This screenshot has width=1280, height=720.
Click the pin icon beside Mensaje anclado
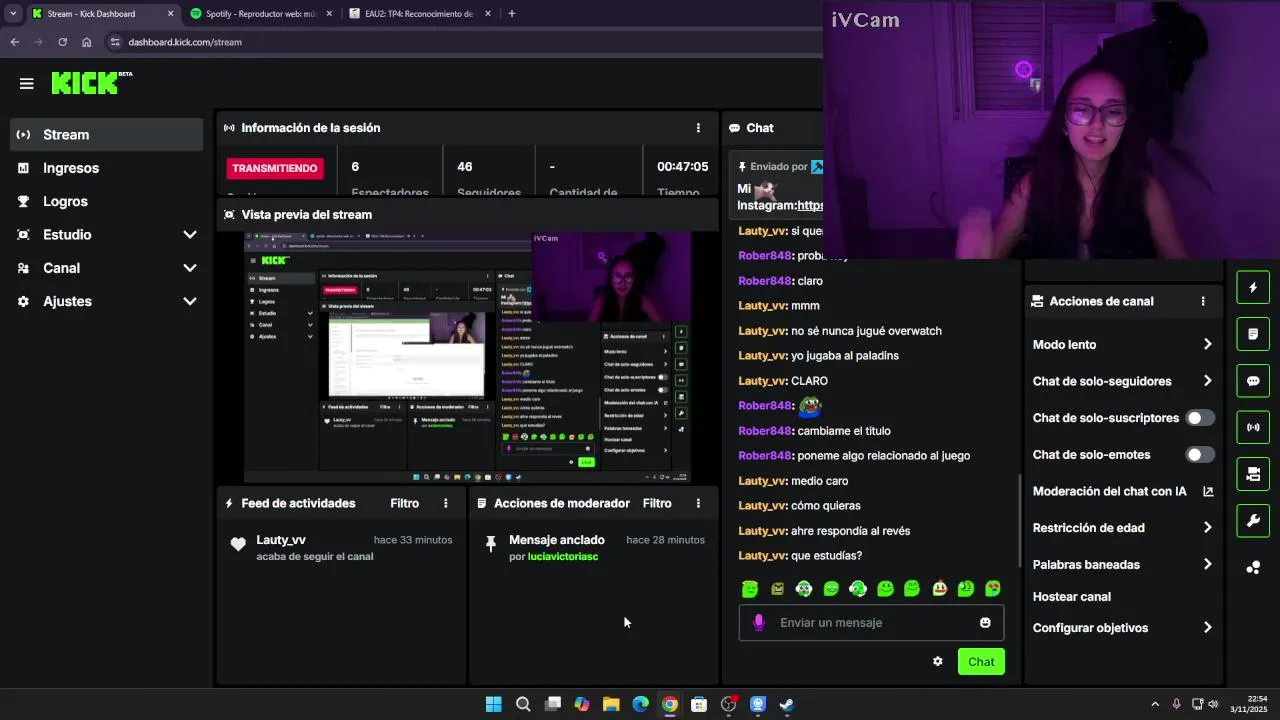490,543
